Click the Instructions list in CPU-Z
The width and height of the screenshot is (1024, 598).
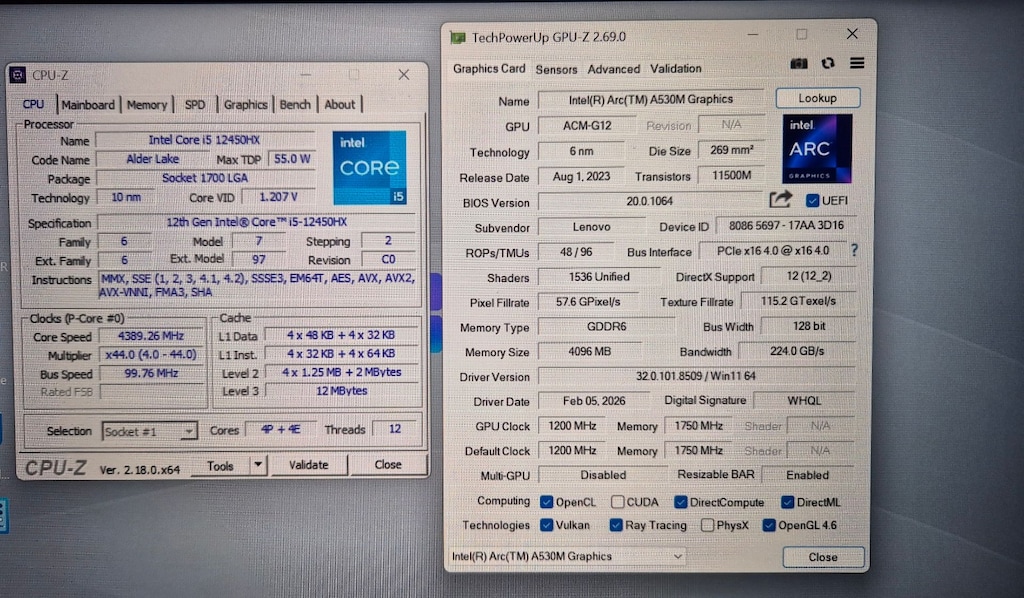257,285
